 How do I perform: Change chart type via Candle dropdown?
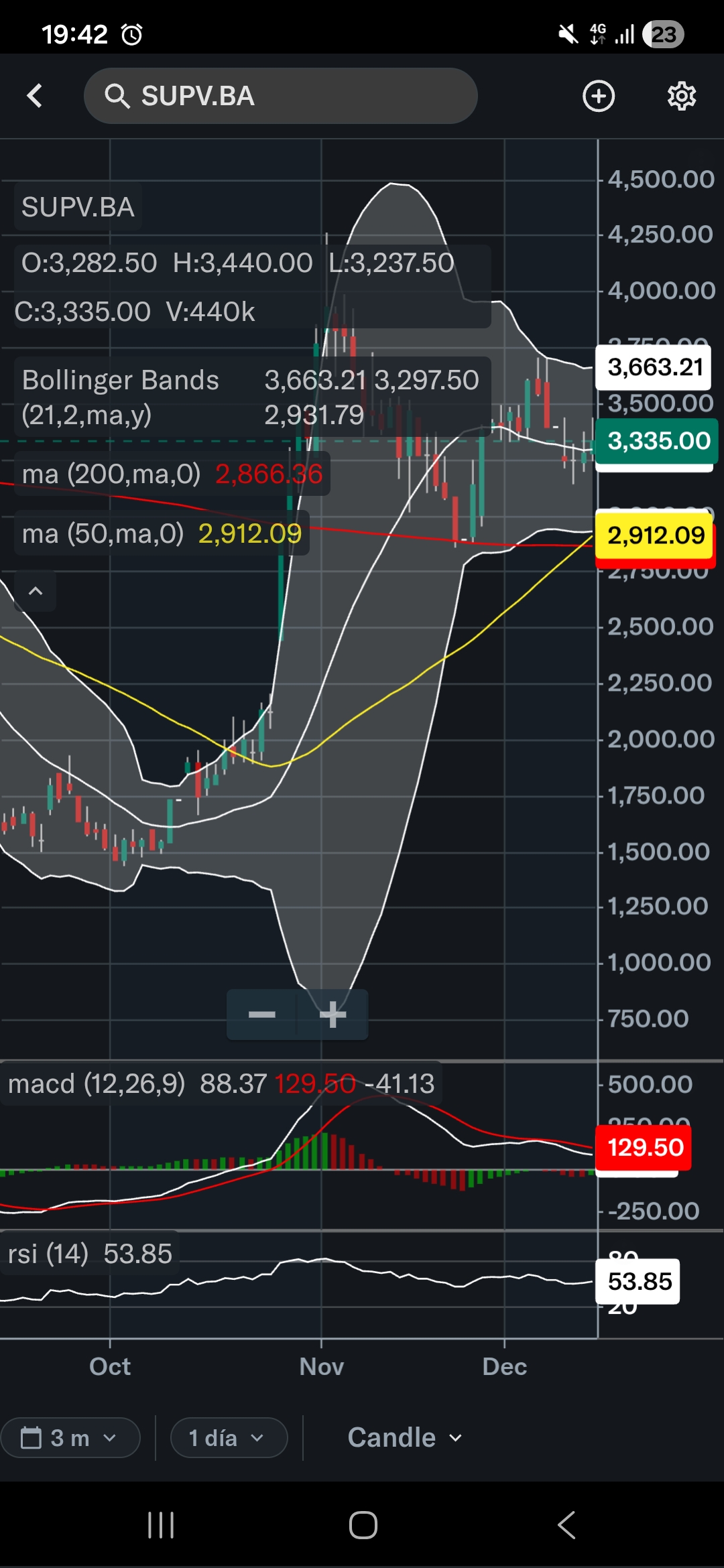[405, 1437]
